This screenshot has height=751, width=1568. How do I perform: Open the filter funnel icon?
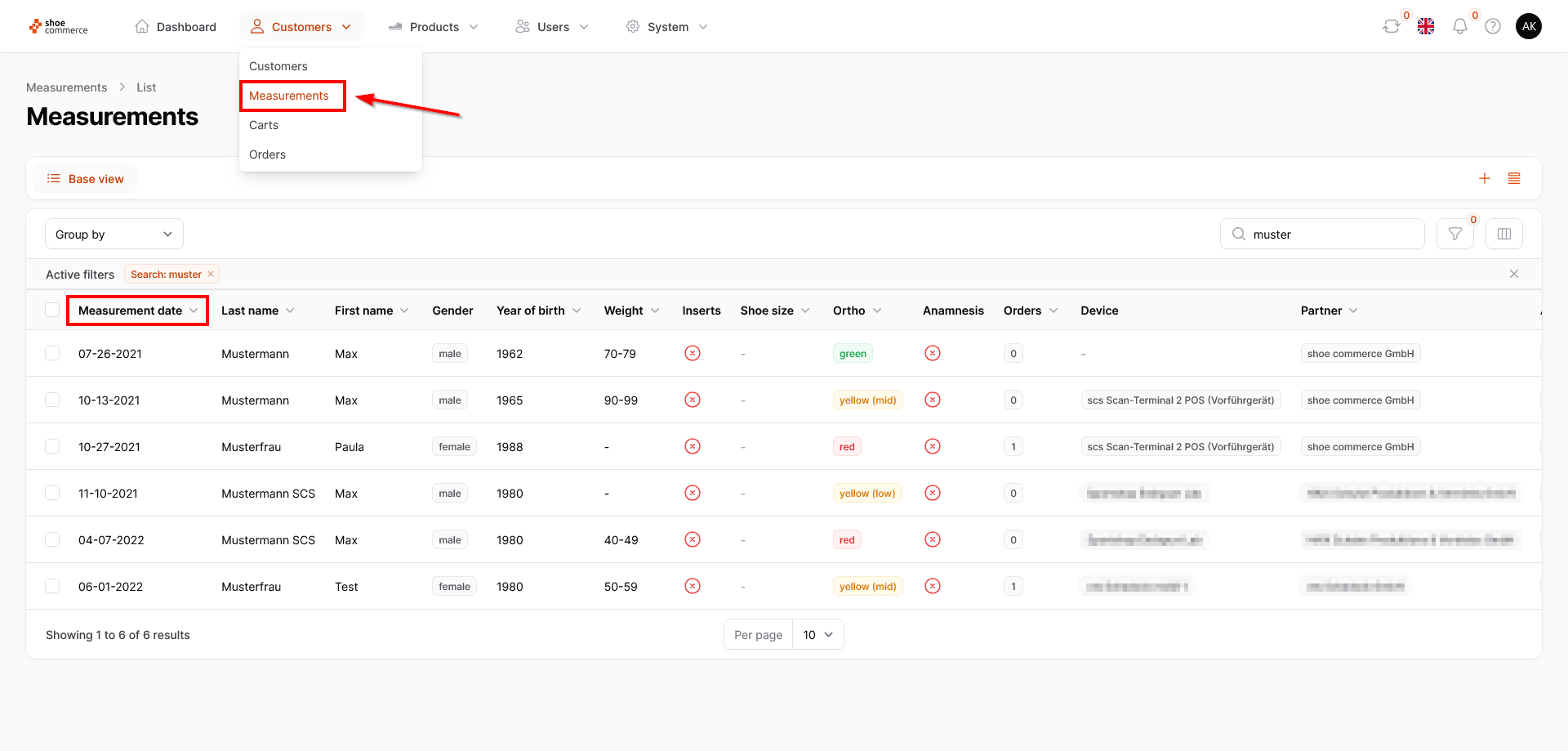click(1455, 234)
